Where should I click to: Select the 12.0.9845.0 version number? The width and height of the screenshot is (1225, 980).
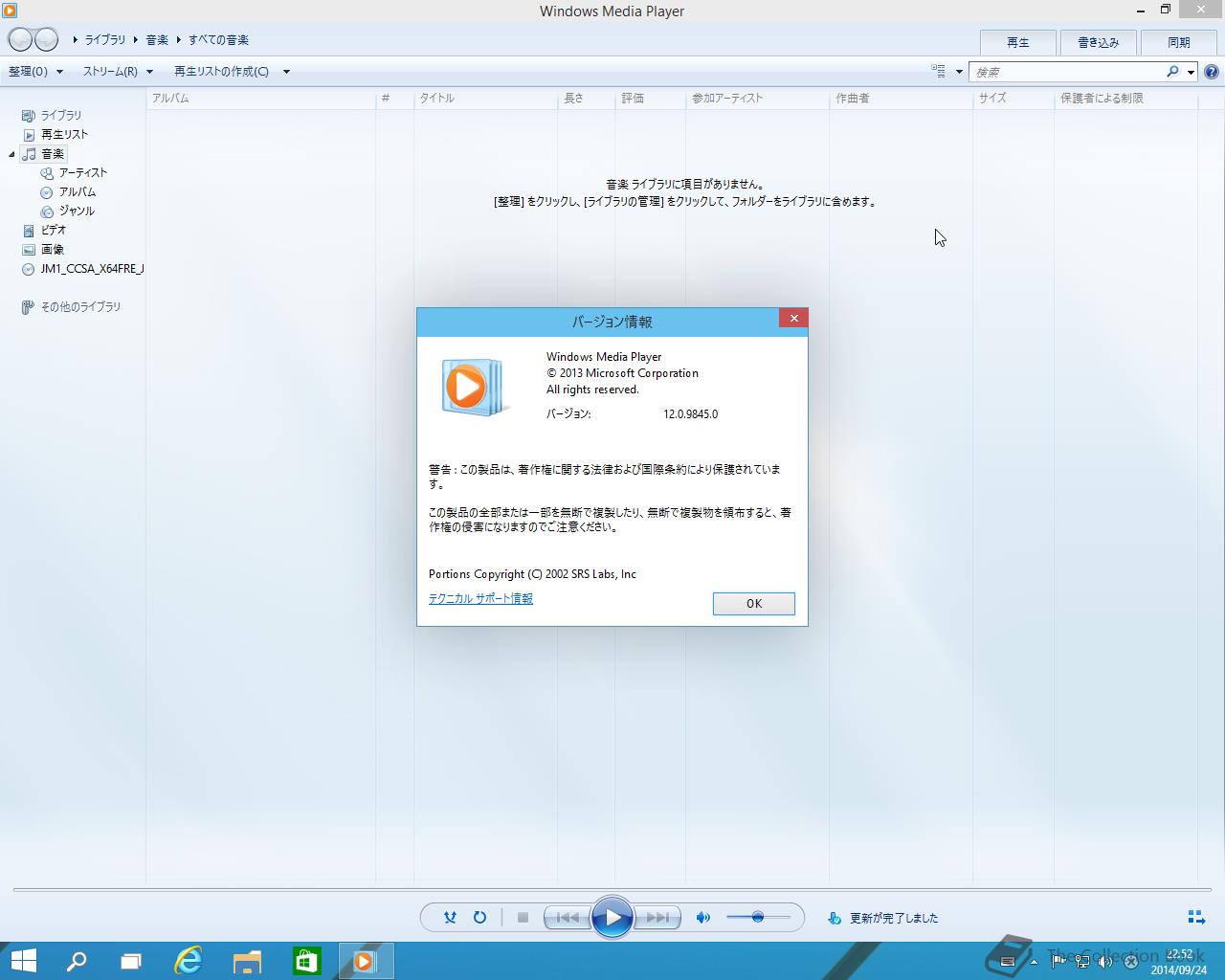[690, 414]
